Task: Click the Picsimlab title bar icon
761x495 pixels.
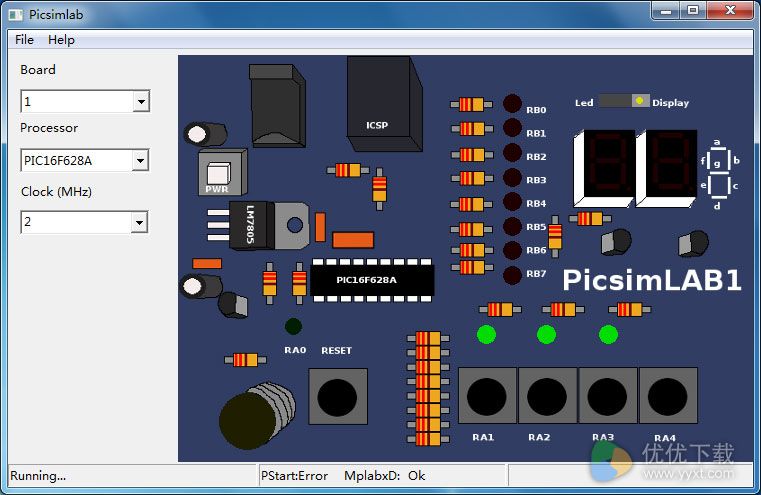Action: tap(16, 15)
